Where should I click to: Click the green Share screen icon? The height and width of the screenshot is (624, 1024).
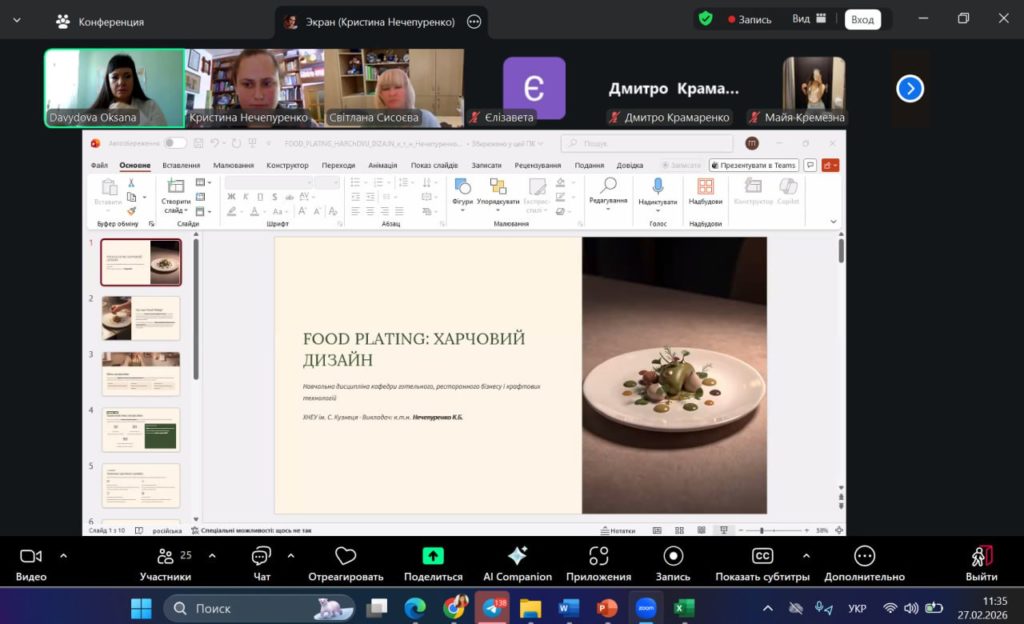click(433, 557)
